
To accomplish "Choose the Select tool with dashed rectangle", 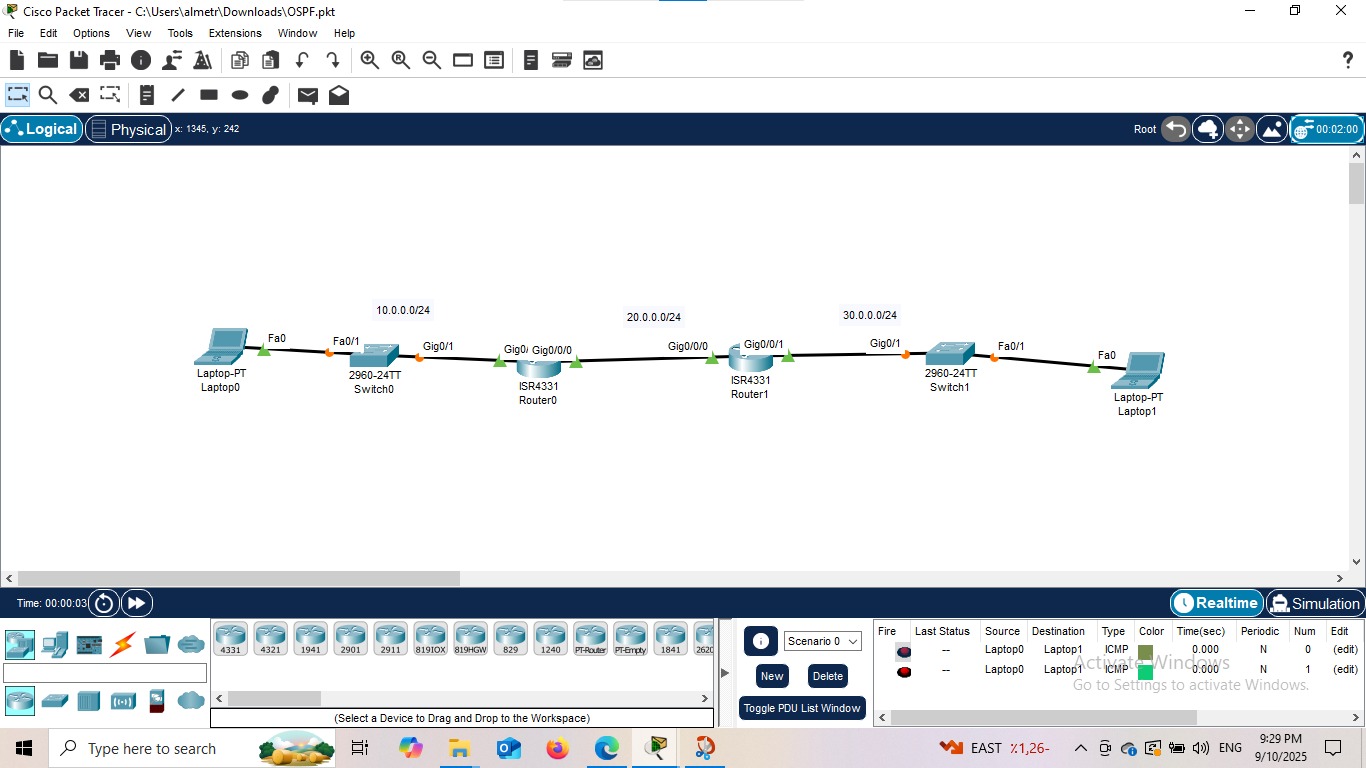I will tap(18, 95).
